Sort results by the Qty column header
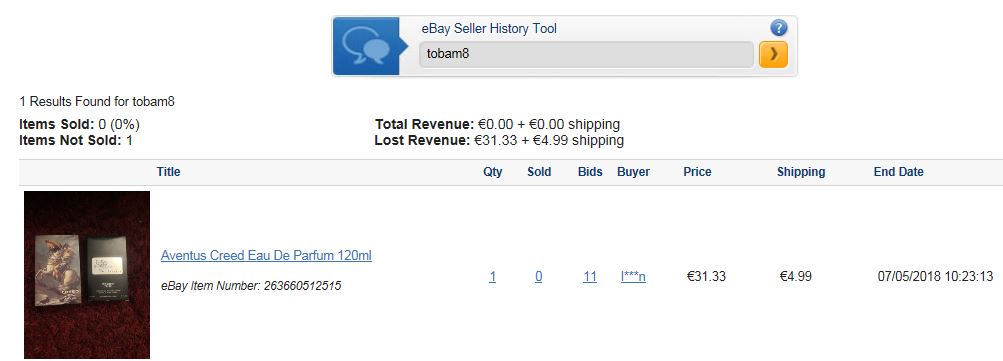Image resolution: width=1003 pixels, height=361 pixels. tap(493, 172)
